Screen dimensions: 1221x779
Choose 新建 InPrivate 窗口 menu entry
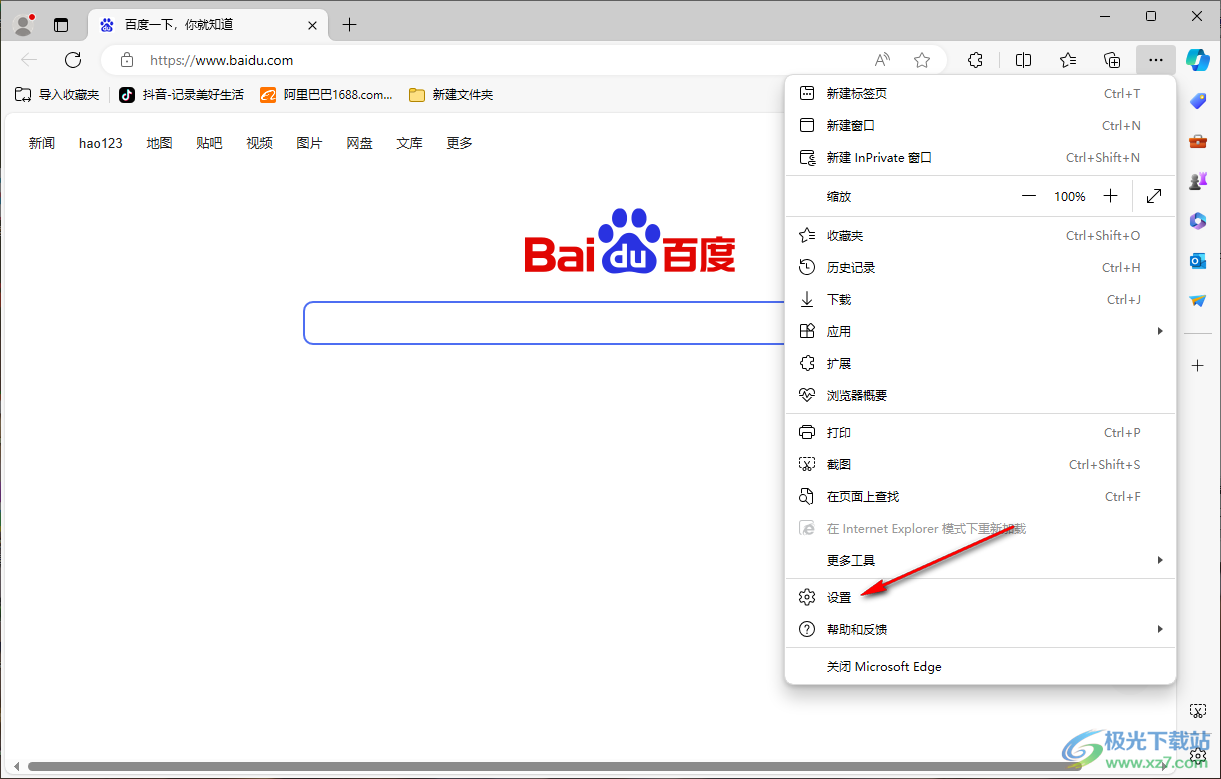click(x=981, y=157)
